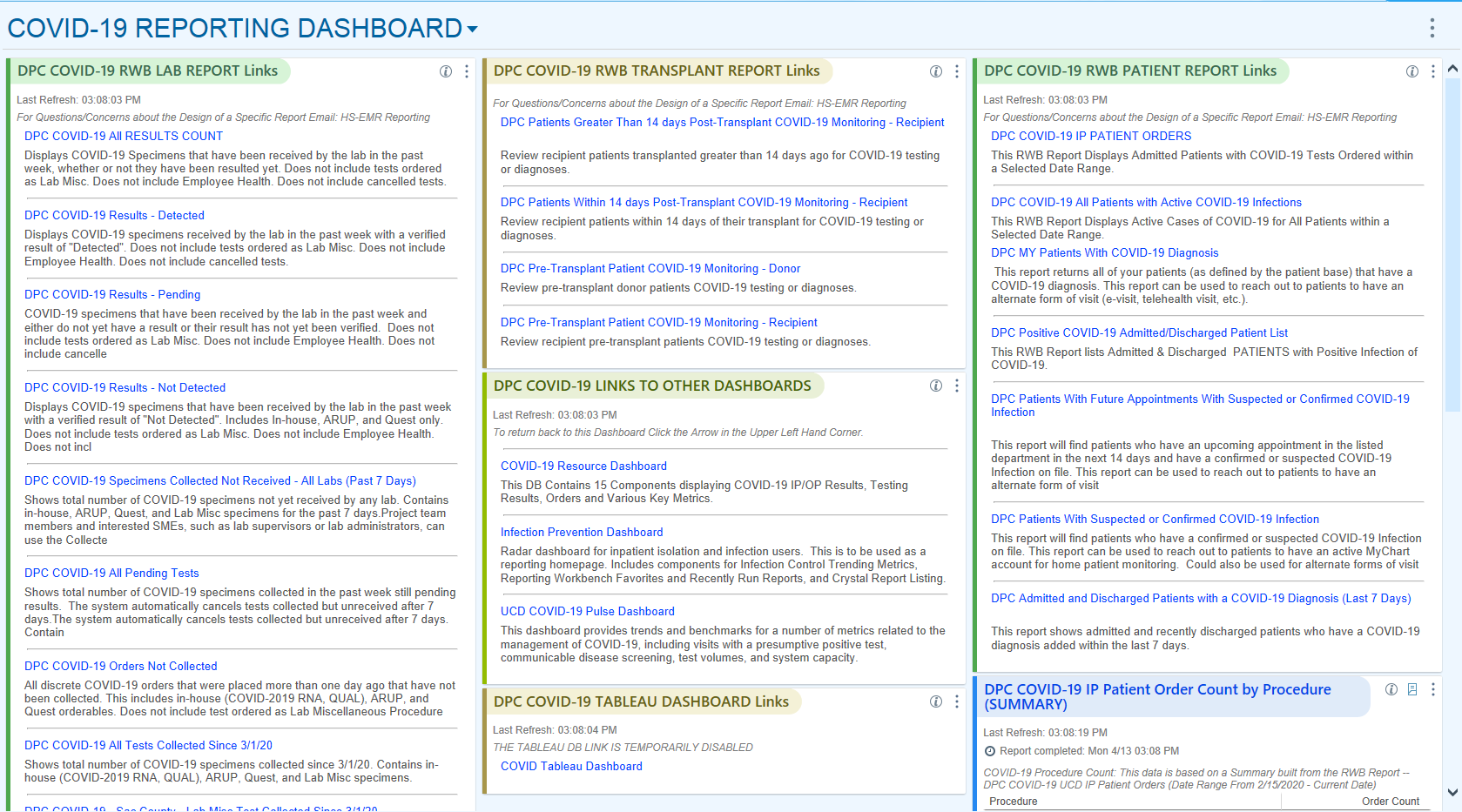Open the Infection Prevention Dashboard link
1462x812 pixels.
(x=582, y=532)
